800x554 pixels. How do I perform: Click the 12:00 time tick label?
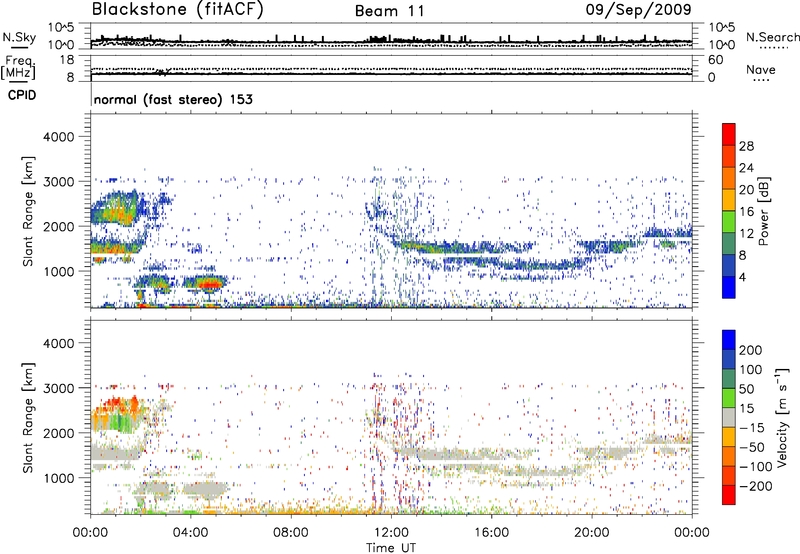(391, 533)
